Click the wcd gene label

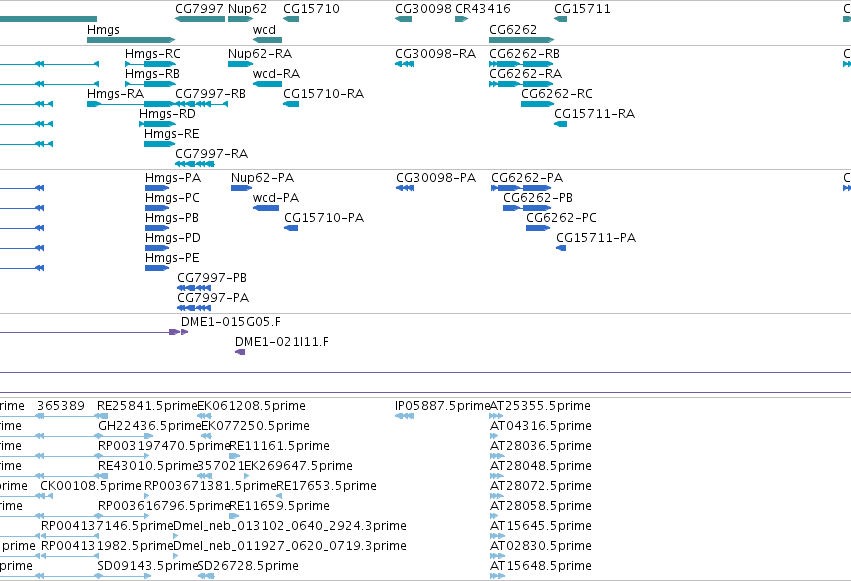(264, 30)
